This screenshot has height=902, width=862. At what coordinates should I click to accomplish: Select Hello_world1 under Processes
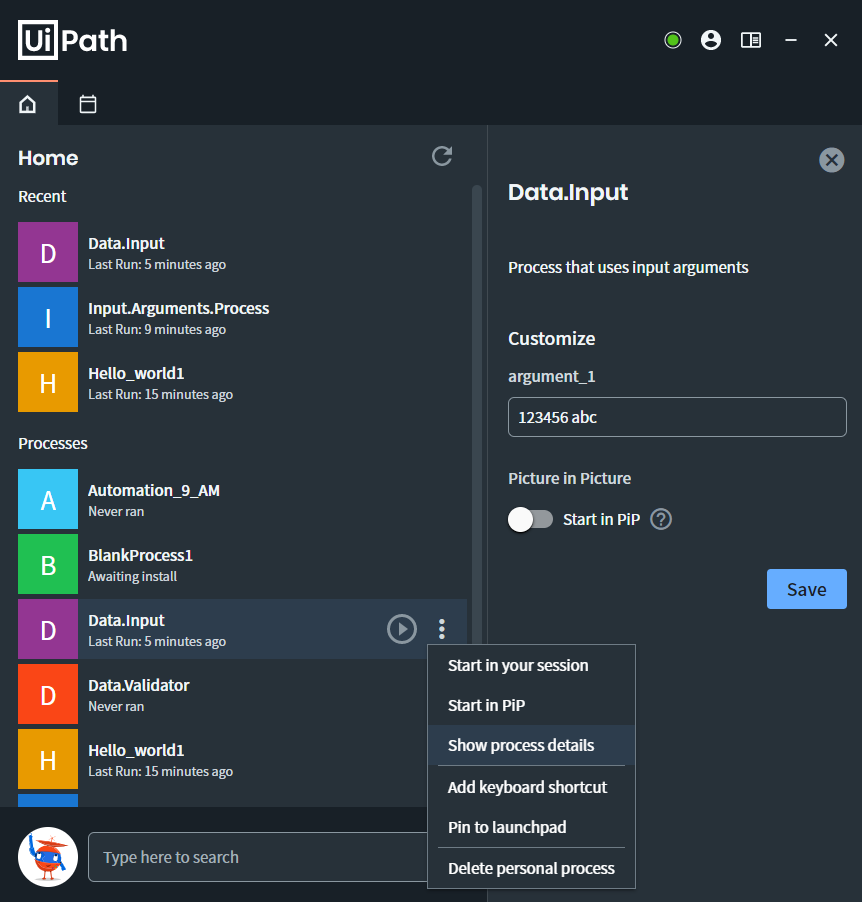coord(222,759)
